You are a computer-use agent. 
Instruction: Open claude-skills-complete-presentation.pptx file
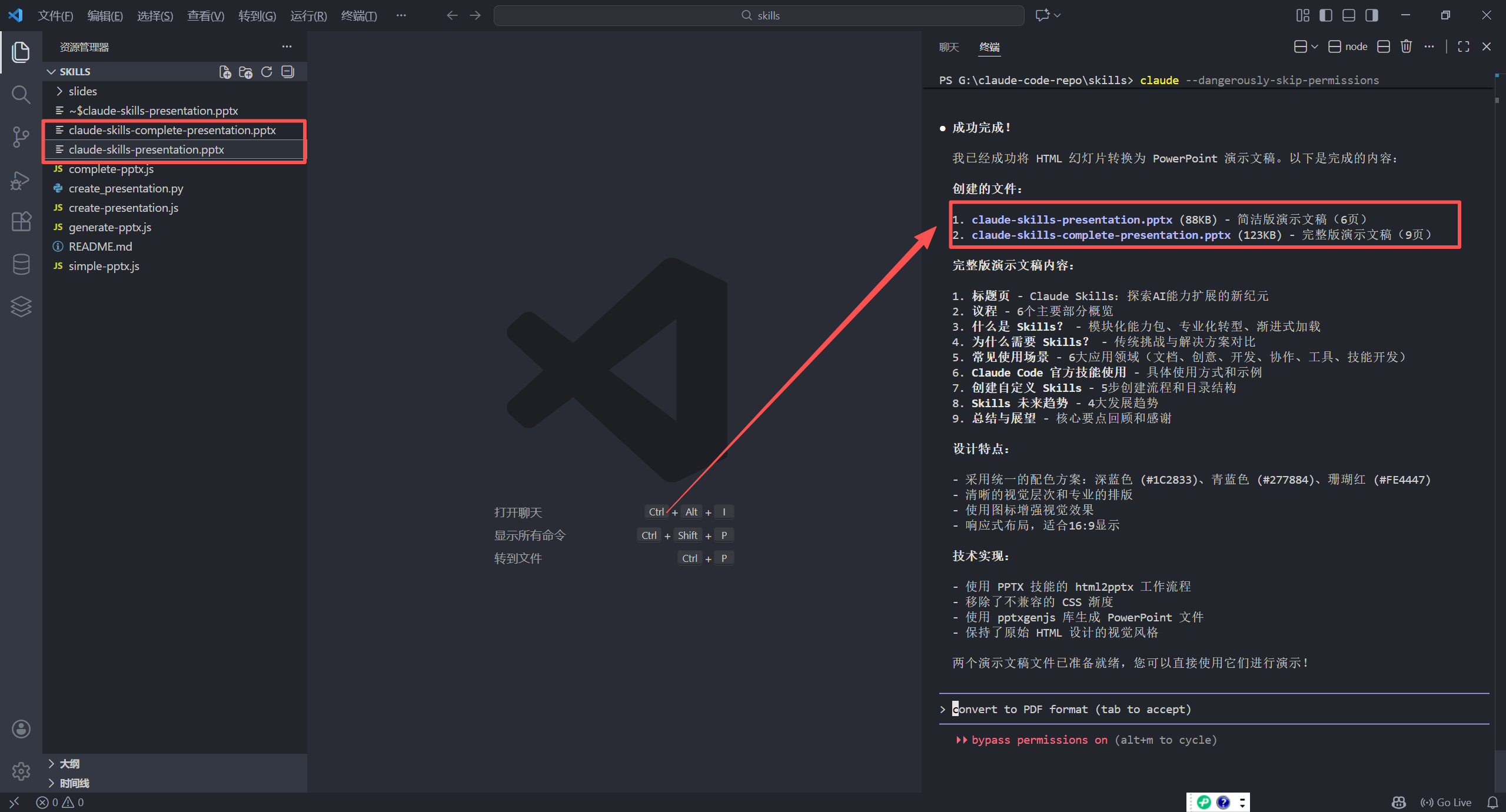(x=172, y=130)
